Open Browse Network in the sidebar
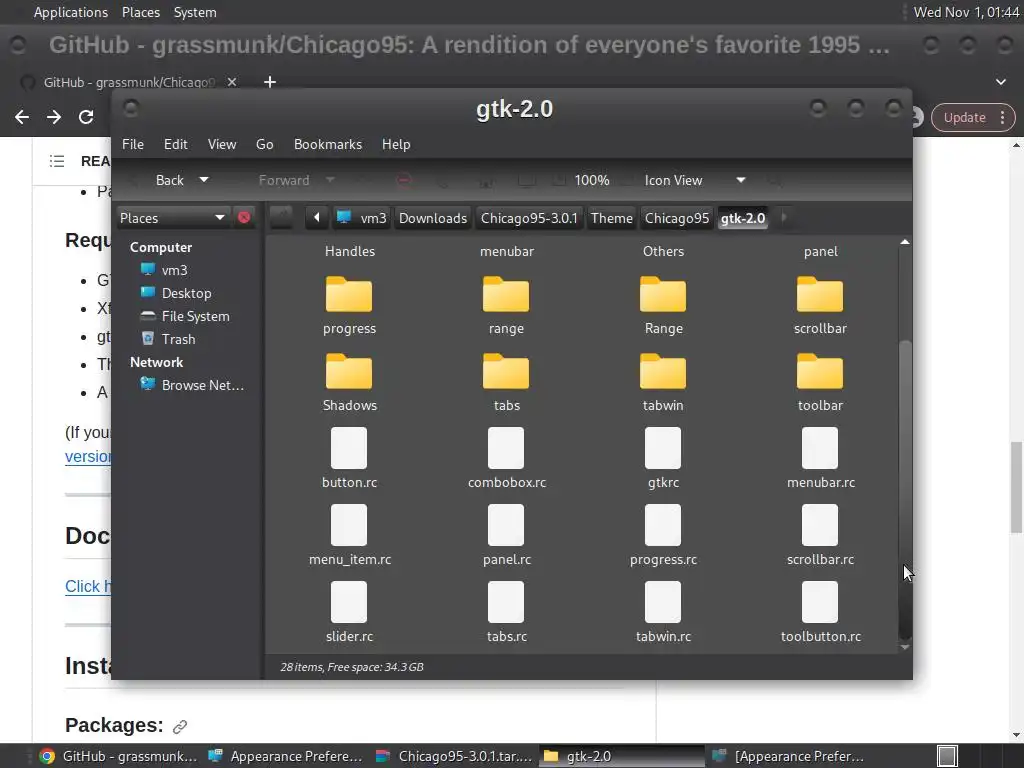Image resolution: width=1024 pixels, height=768 pixels. click(x=192, y=385)
